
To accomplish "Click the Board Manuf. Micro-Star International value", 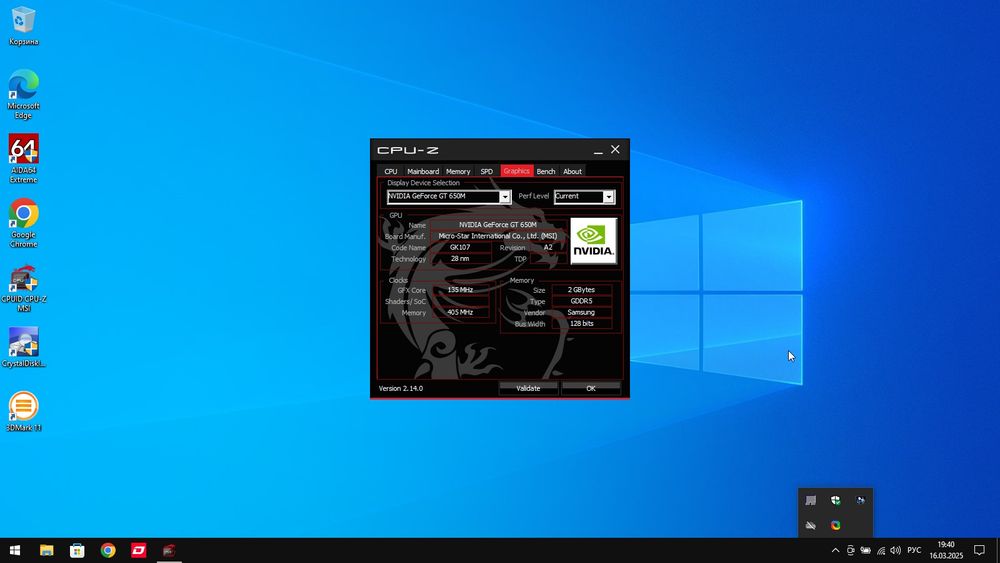I will (x=497, y=236).
